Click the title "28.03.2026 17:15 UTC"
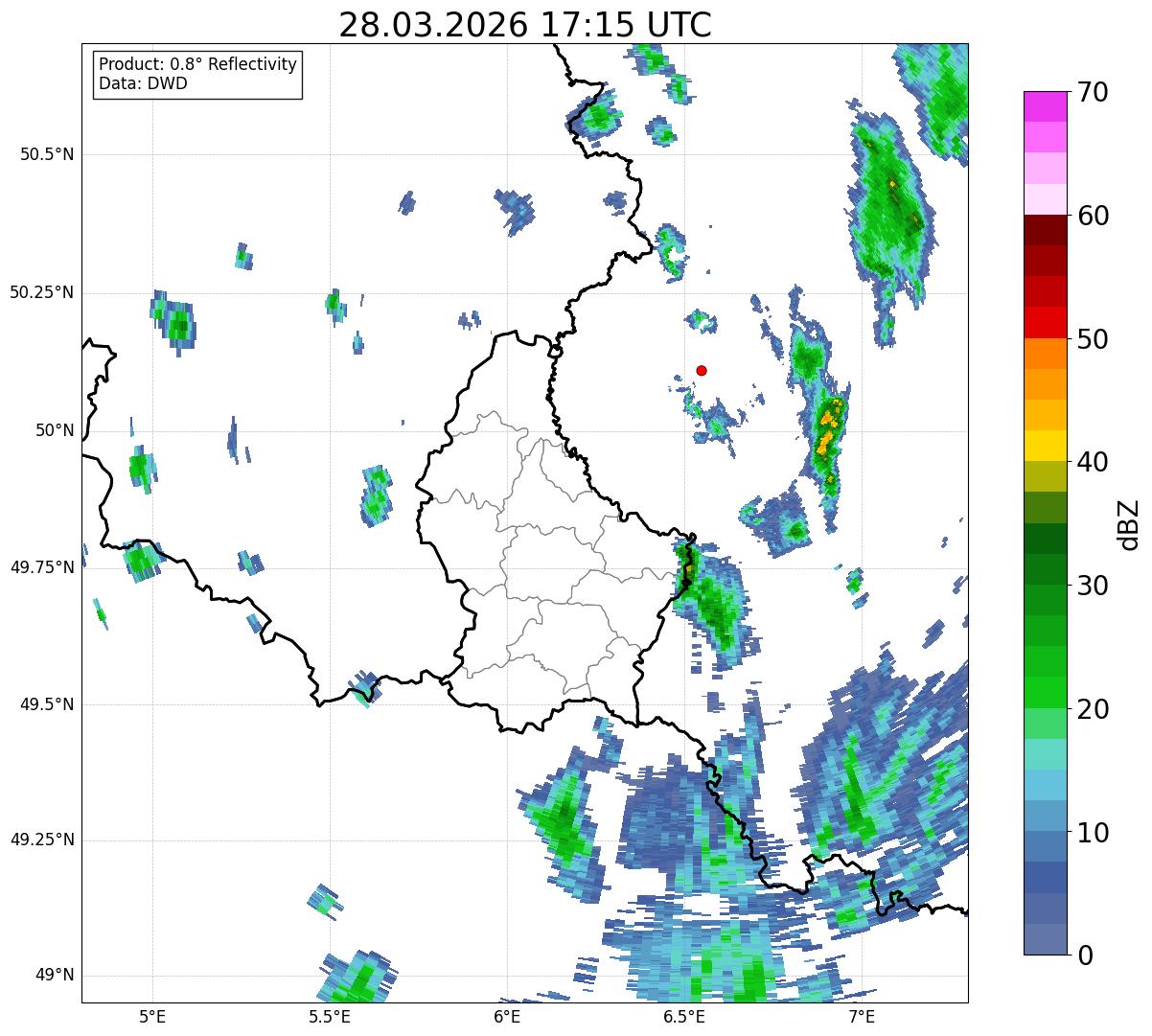Viewport: 1152px width, 1036px height. [525, 25]
